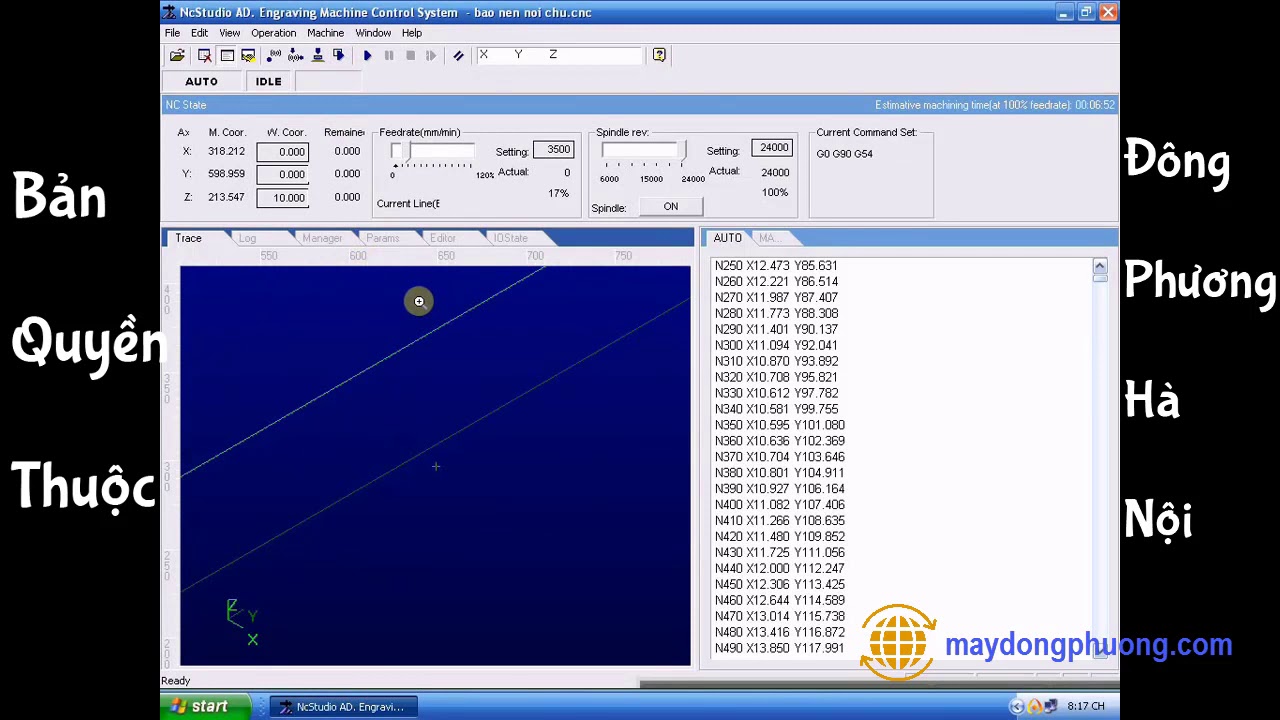
Task: Switch to the Manager tab
Action: (322, 238)
